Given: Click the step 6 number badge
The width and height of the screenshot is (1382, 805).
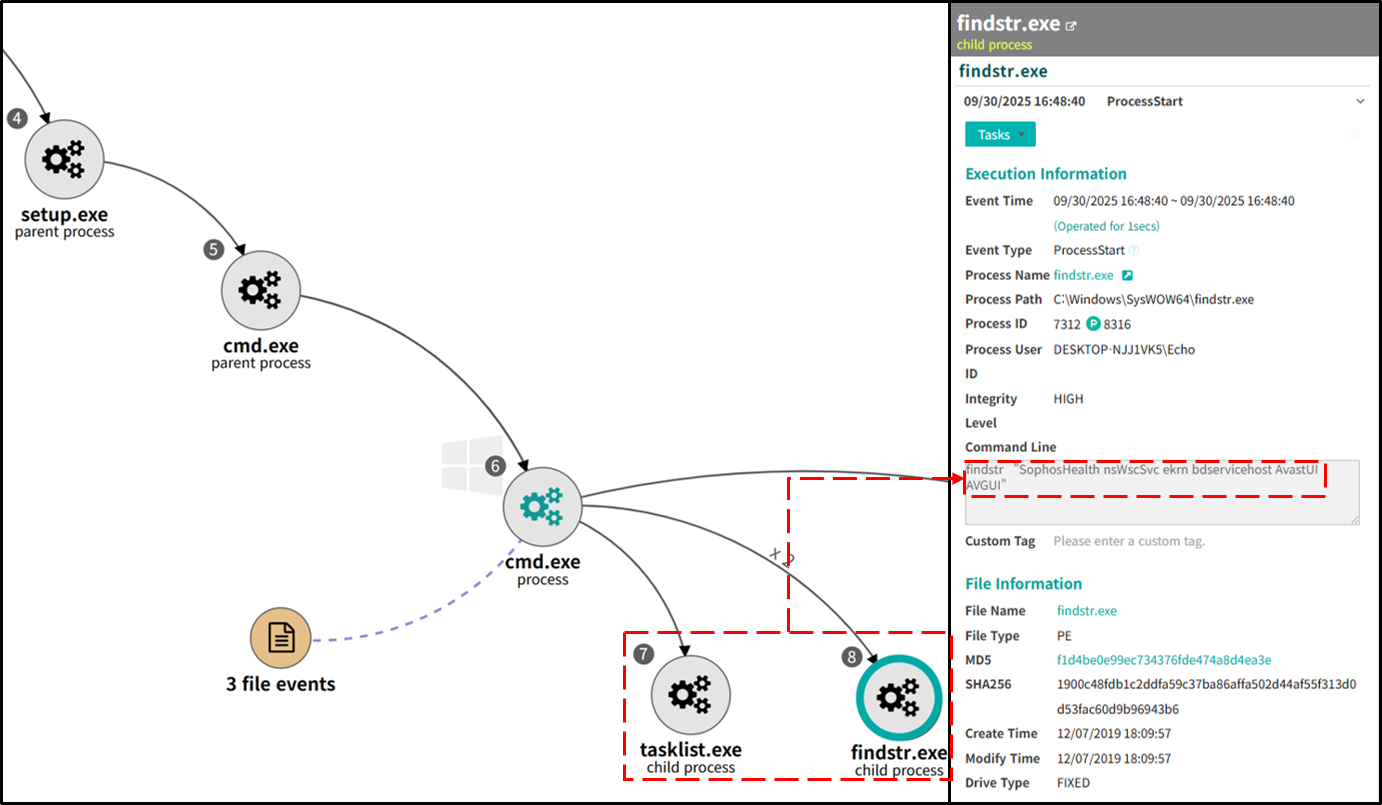Looking at the screenshot, I should 495,466.
